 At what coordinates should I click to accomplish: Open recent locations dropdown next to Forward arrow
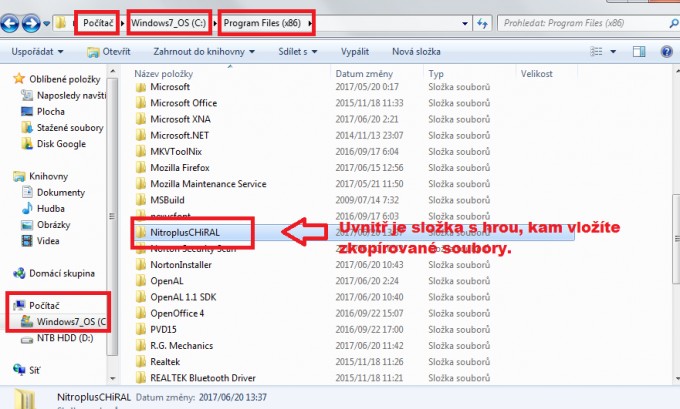(x=46, y=23)
